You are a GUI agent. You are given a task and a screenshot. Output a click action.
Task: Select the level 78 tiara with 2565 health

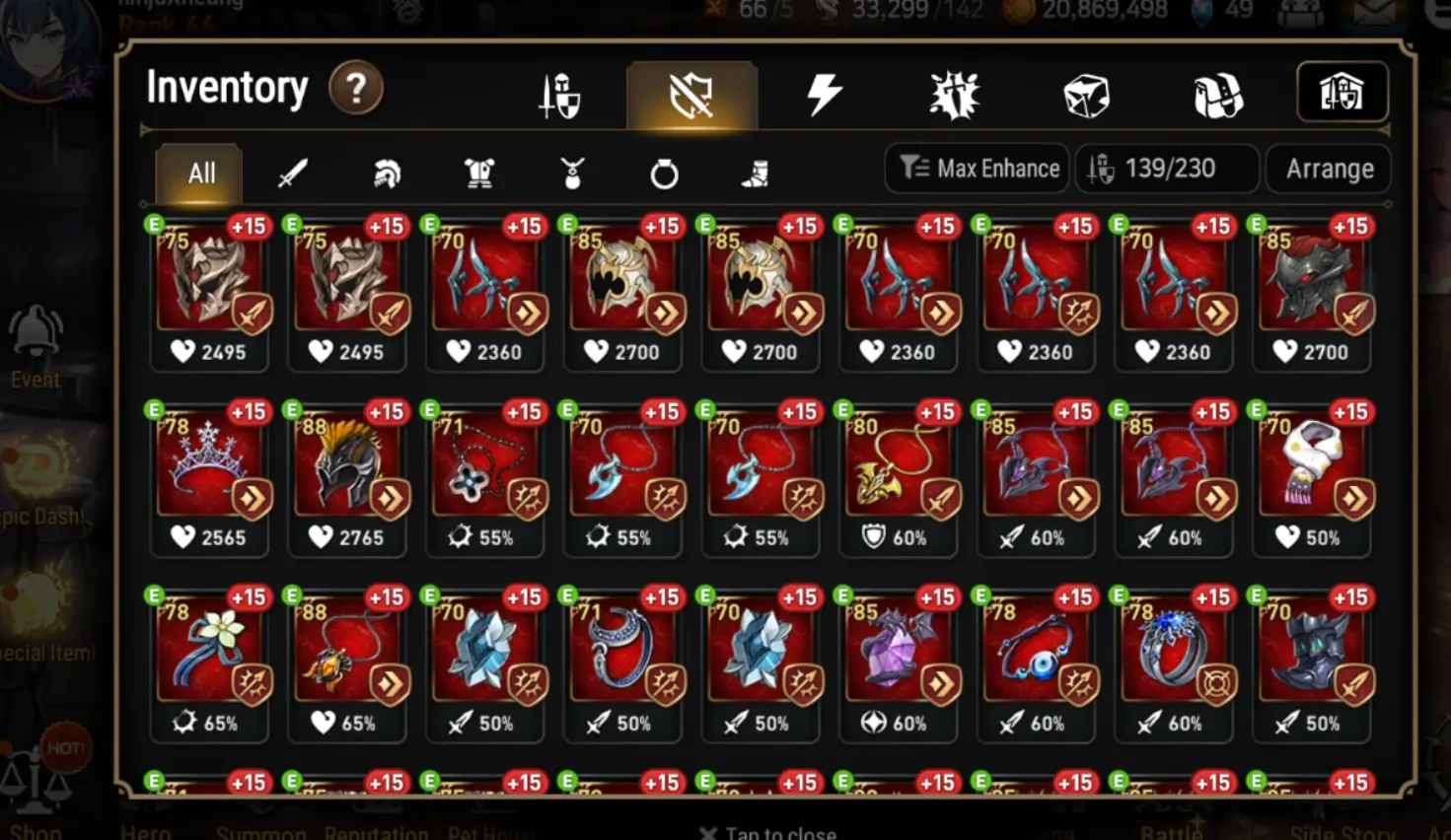click(x=209, y=478)
